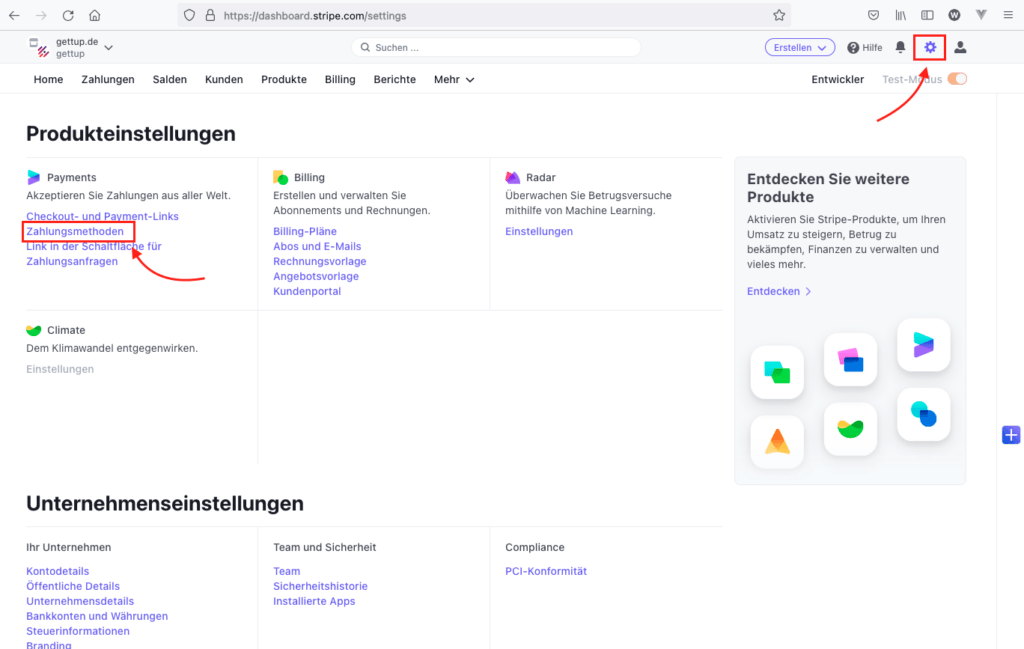The image size is (1024, 649).
Task: Open the Zahlungen tab
Action: tap(108, 80)
